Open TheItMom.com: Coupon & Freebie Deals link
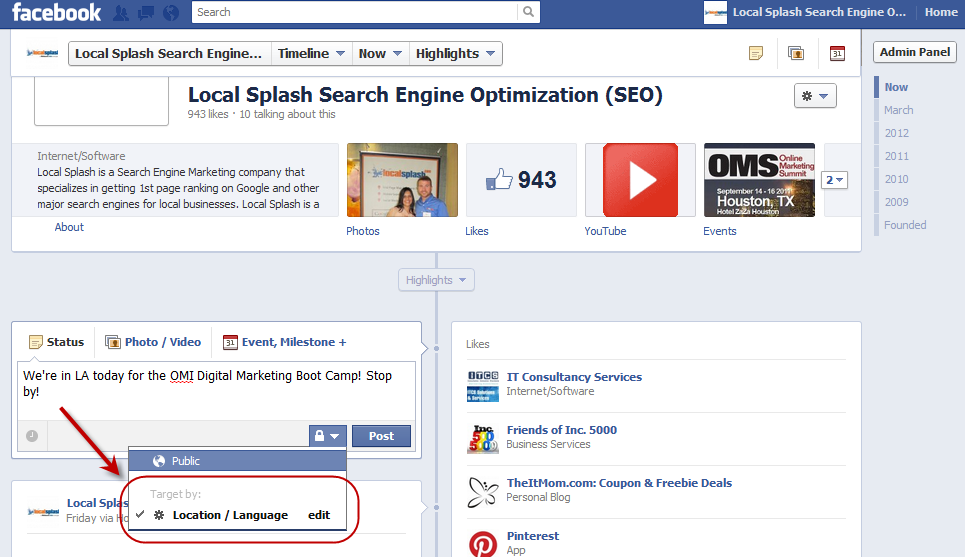 (x=619, y=483)
